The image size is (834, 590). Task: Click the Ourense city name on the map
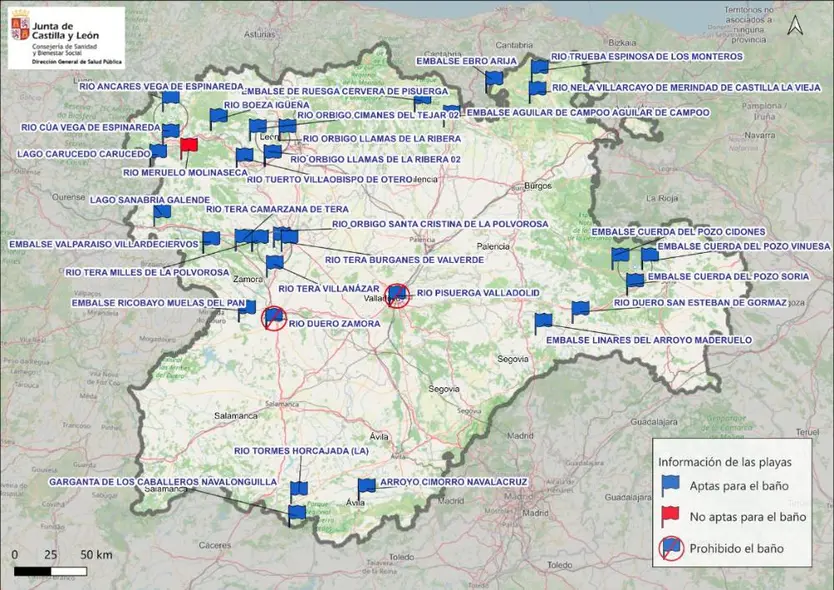[x=69, y=197]
